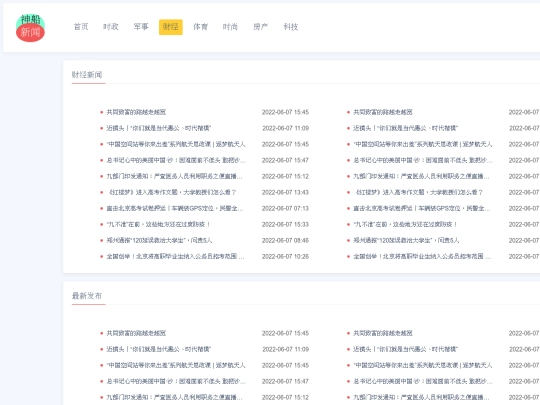Open 《红楼梦》 headline in 财经新闻 left column

click(x=172, y=192)
